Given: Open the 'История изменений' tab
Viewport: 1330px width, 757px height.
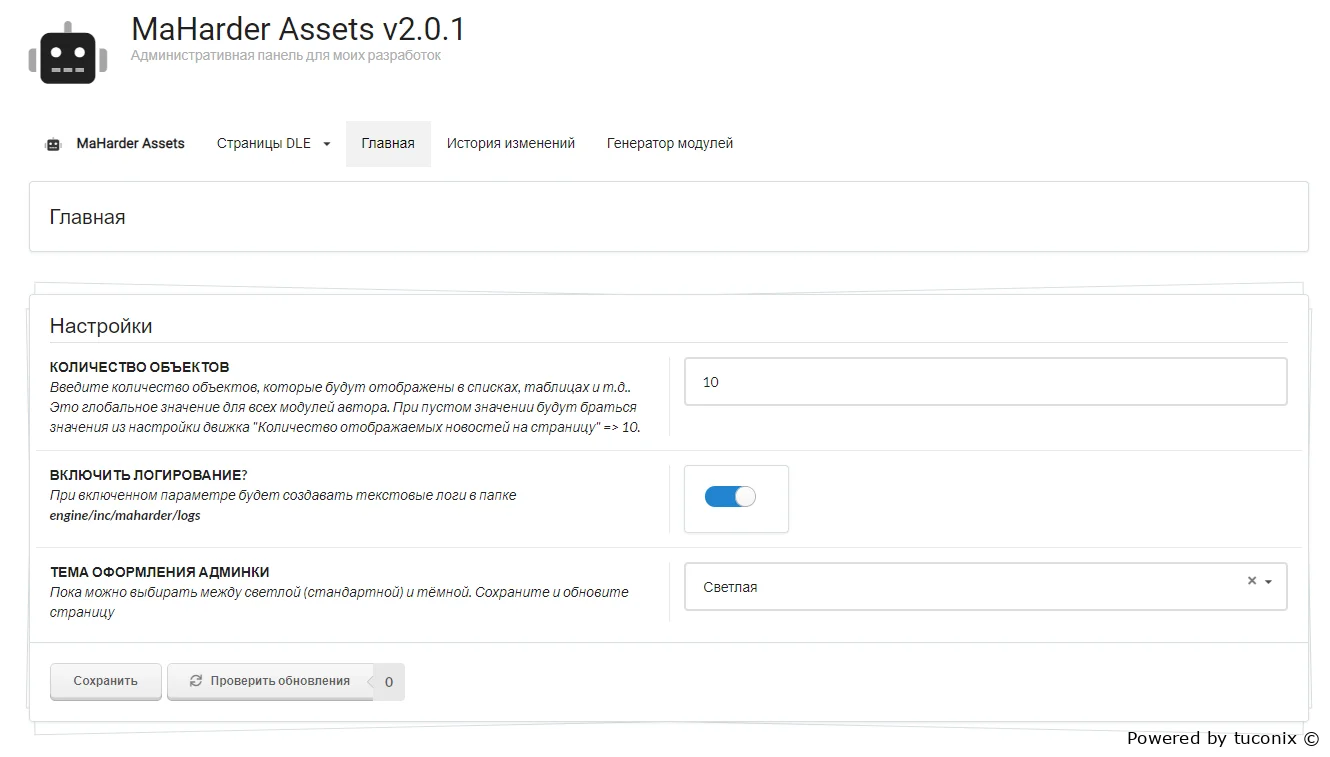Looking at the screenshot, I should pos(510,144).
